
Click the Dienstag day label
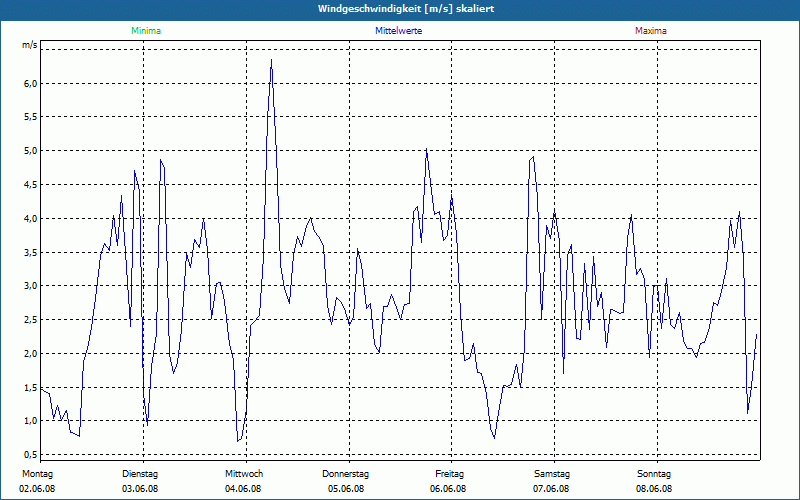tap(140, 474)
